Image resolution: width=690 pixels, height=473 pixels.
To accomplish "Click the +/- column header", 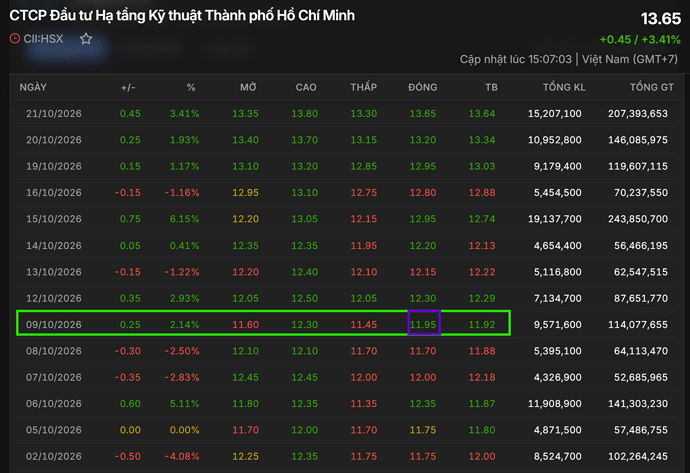I will coord(128,87).
